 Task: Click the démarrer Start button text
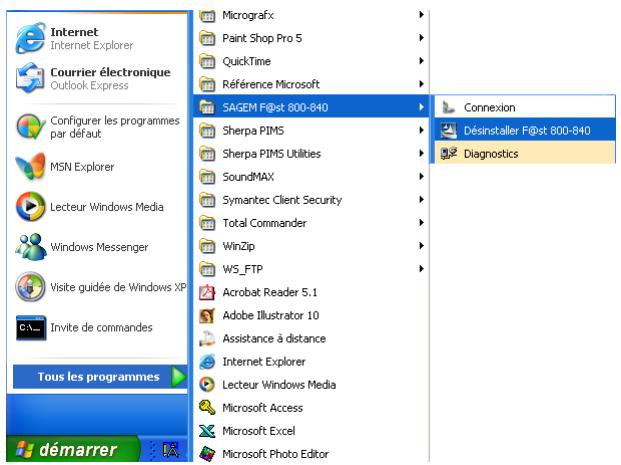coord(78,450)
